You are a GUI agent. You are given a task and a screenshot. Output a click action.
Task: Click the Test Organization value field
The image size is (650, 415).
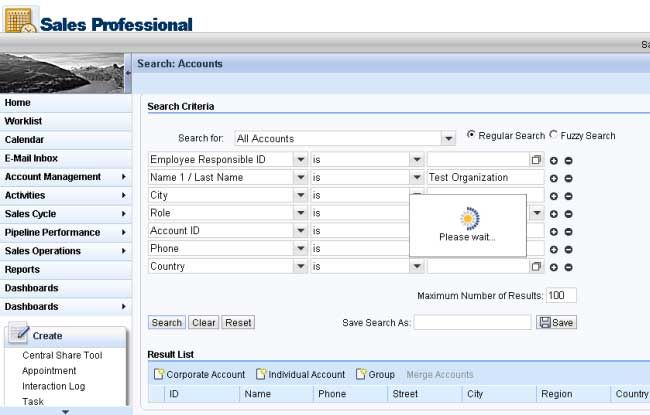point(485,177)
